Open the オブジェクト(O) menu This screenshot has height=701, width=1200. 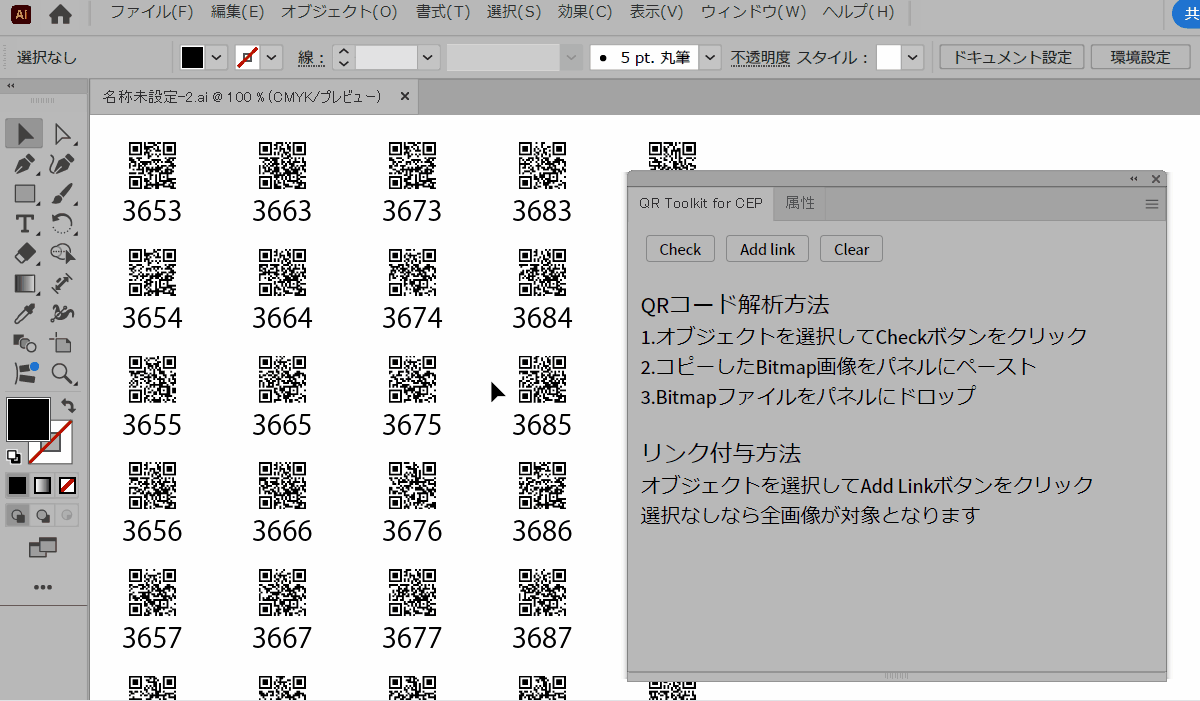pos(339,12)
